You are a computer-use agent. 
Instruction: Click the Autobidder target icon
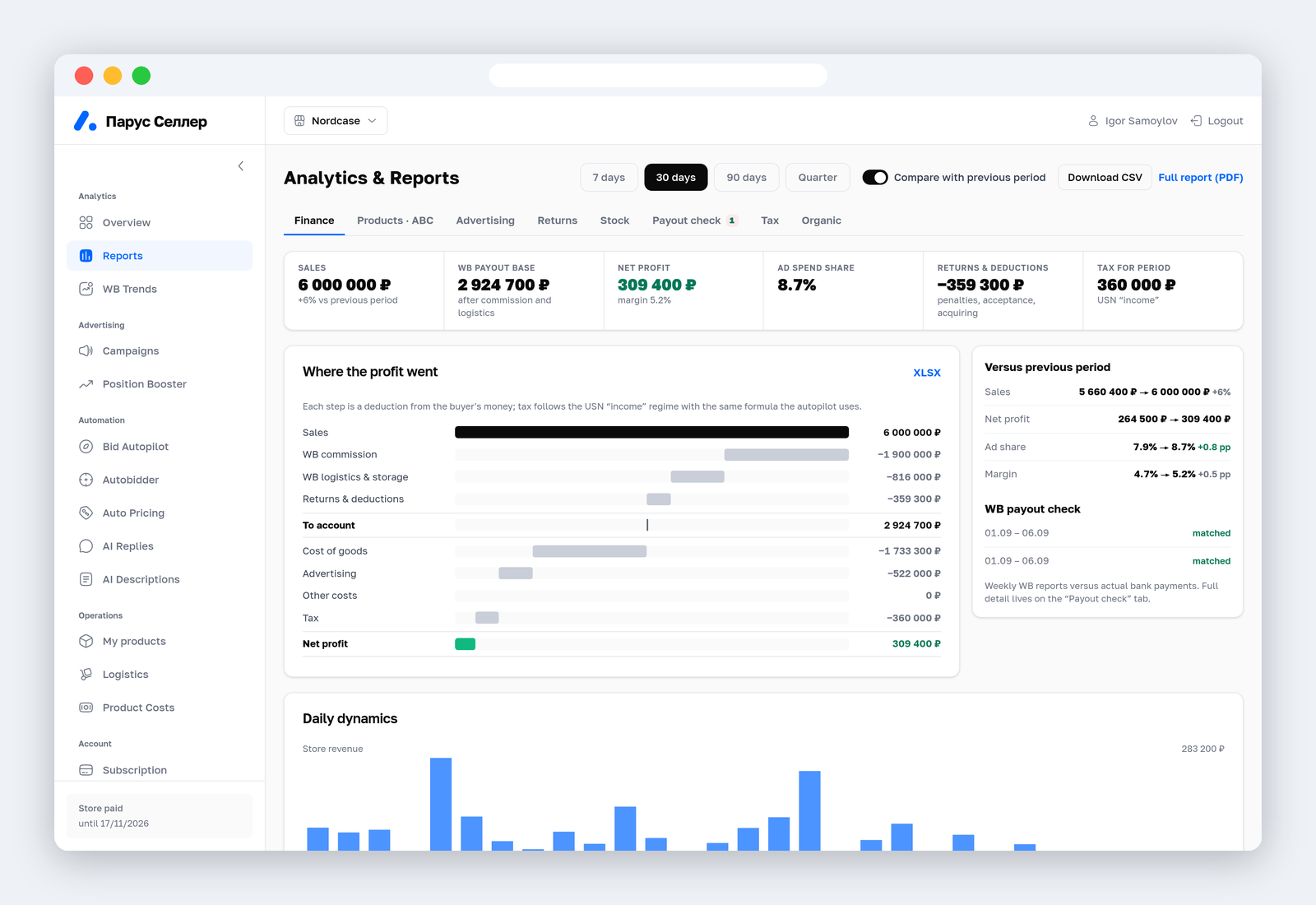click(86, 480)
